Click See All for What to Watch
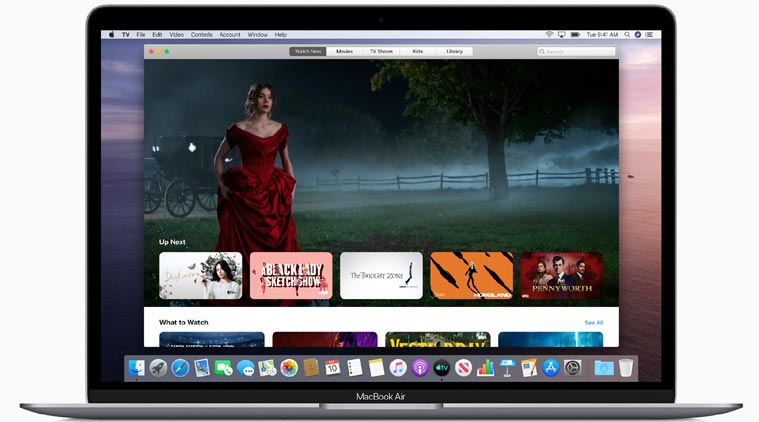The image size is (759, 422). [x=593, y=323]
